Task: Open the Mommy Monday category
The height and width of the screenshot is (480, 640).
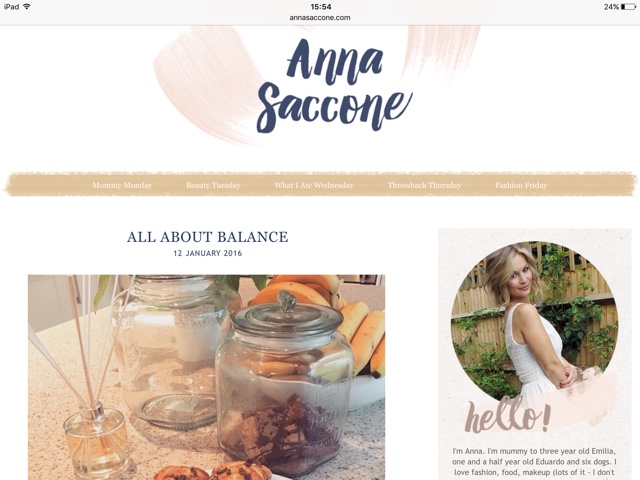Action: coord(122,185)
